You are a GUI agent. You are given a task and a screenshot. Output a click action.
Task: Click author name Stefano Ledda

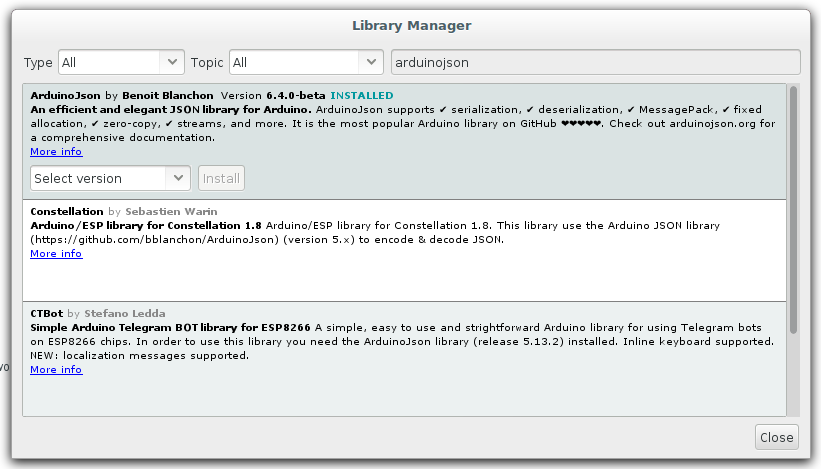tap(125, 314)
